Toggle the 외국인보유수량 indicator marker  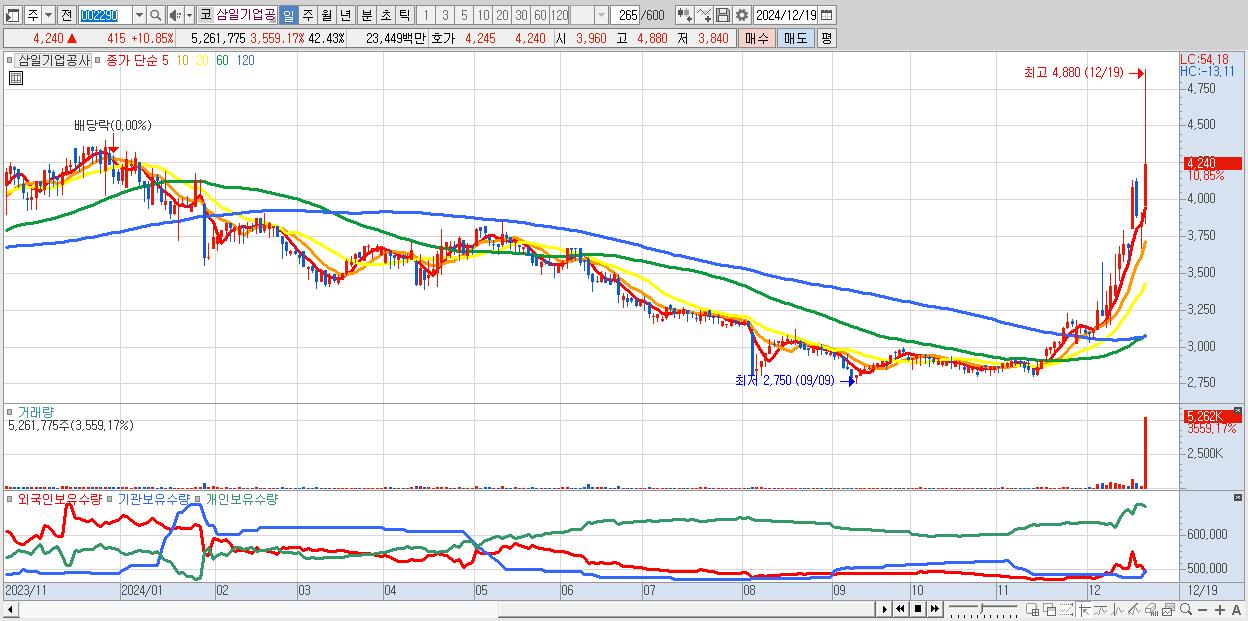11,498
